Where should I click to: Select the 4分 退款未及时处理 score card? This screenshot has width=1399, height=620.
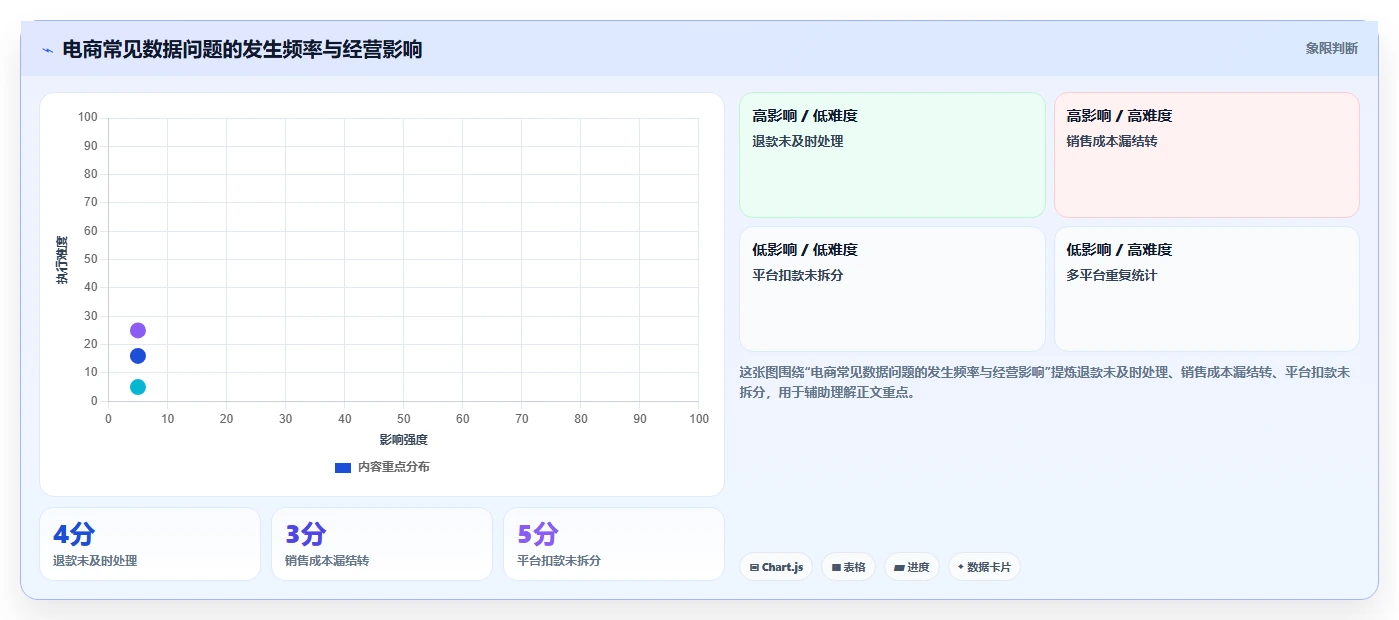coord(150,544)
